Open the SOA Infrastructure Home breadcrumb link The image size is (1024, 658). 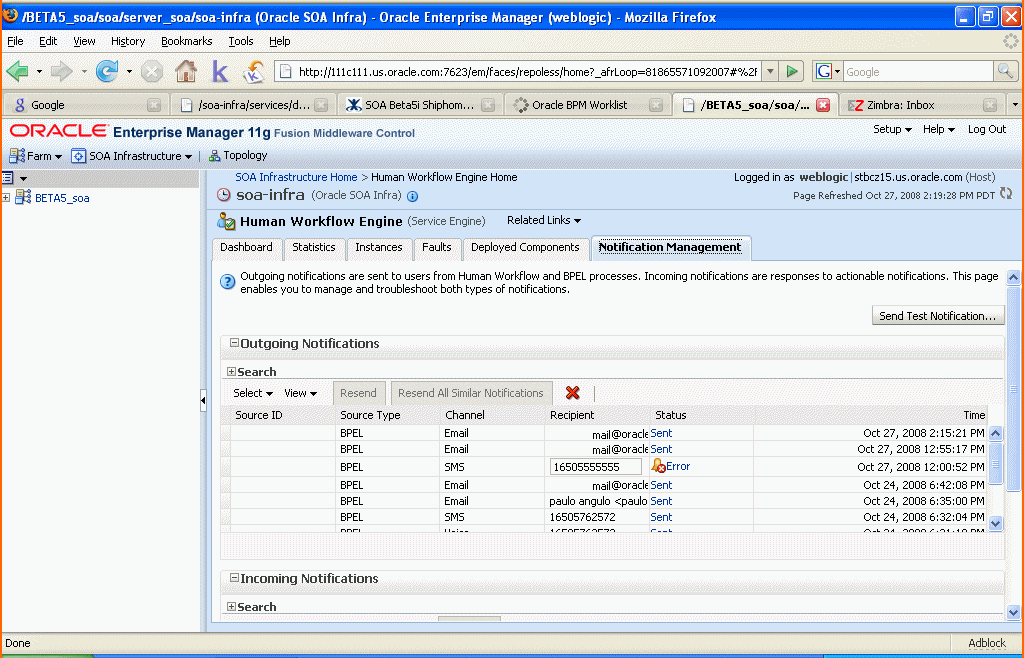click(296, 177)
